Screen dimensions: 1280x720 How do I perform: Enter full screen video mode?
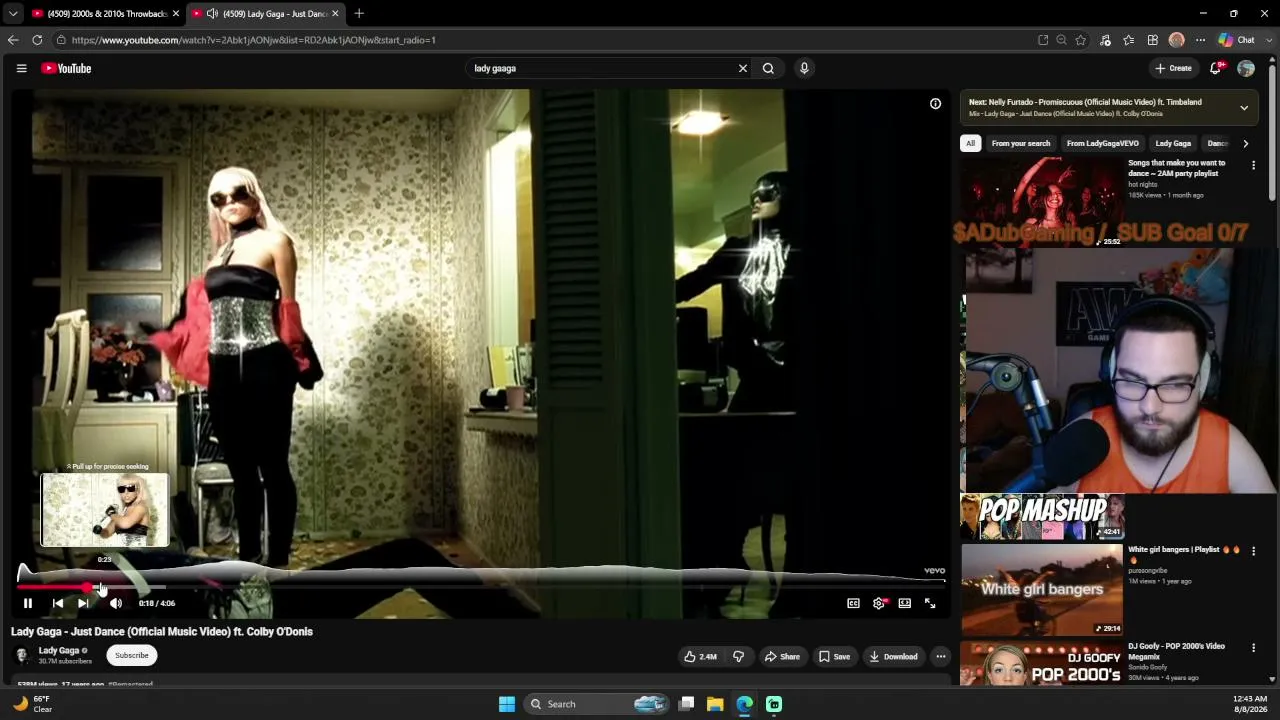pos(930,603)
